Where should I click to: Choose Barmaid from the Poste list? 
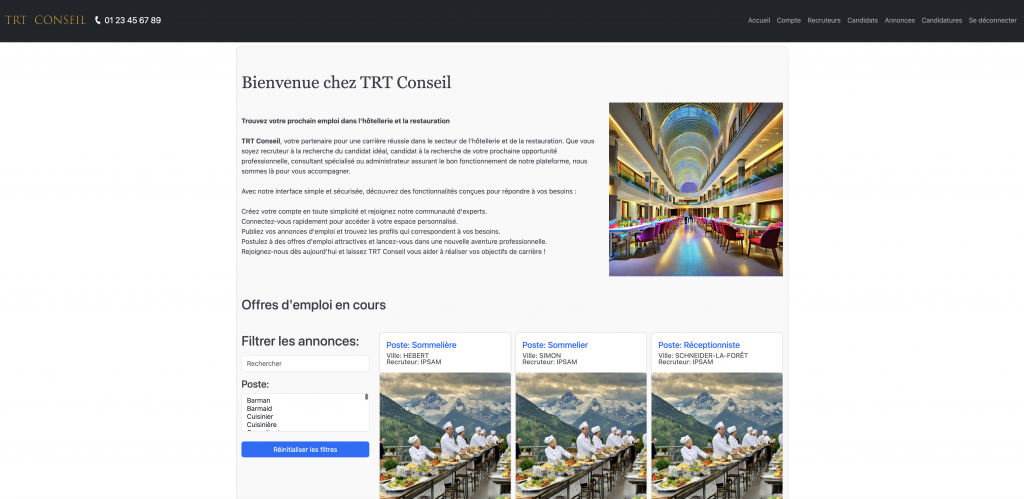[259, 408]
